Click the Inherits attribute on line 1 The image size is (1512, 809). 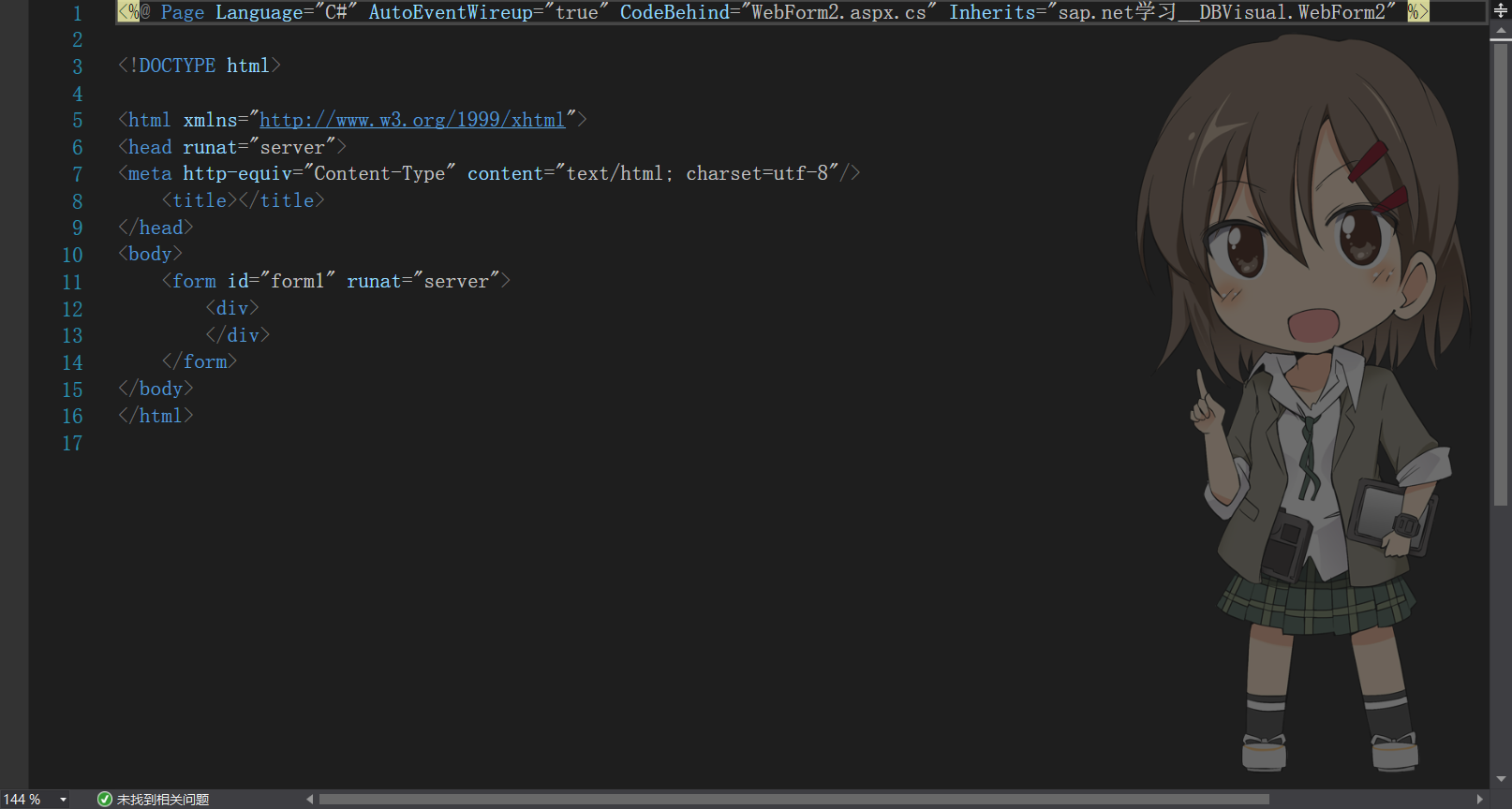click(x=992, y=12)
